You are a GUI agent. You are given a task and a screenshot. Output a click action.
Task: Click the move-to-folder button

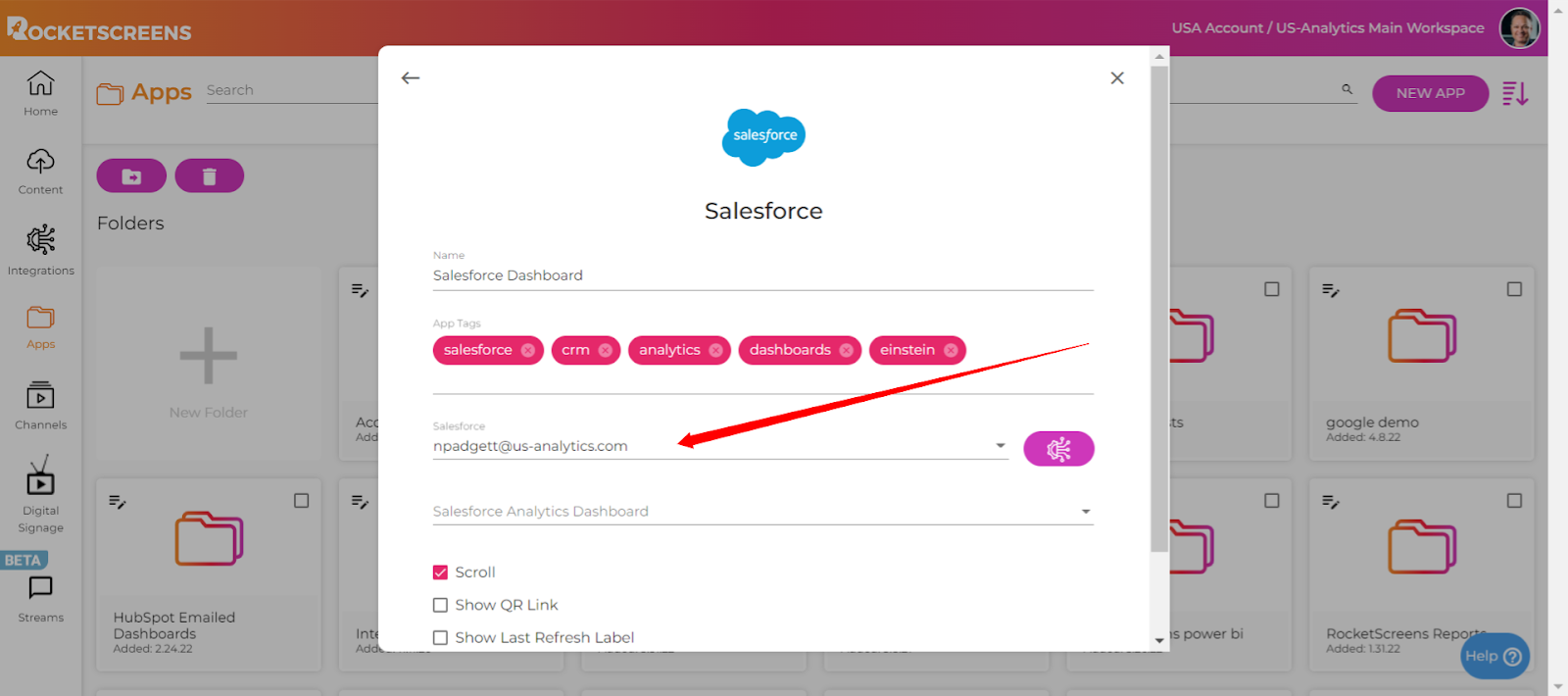(131, 175)
